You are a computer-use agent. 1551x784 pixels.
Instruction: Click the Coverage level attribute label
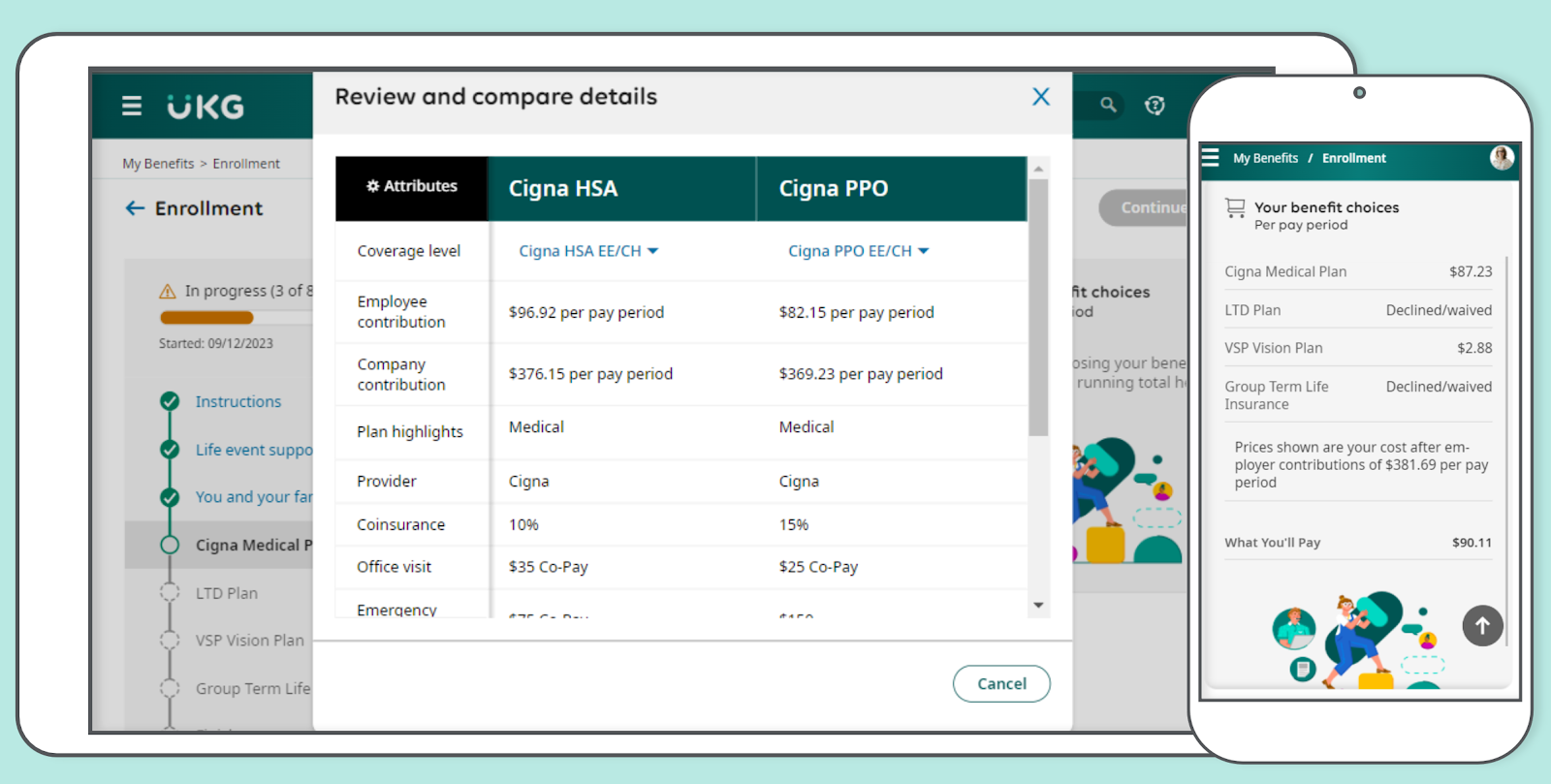[409, 251]
